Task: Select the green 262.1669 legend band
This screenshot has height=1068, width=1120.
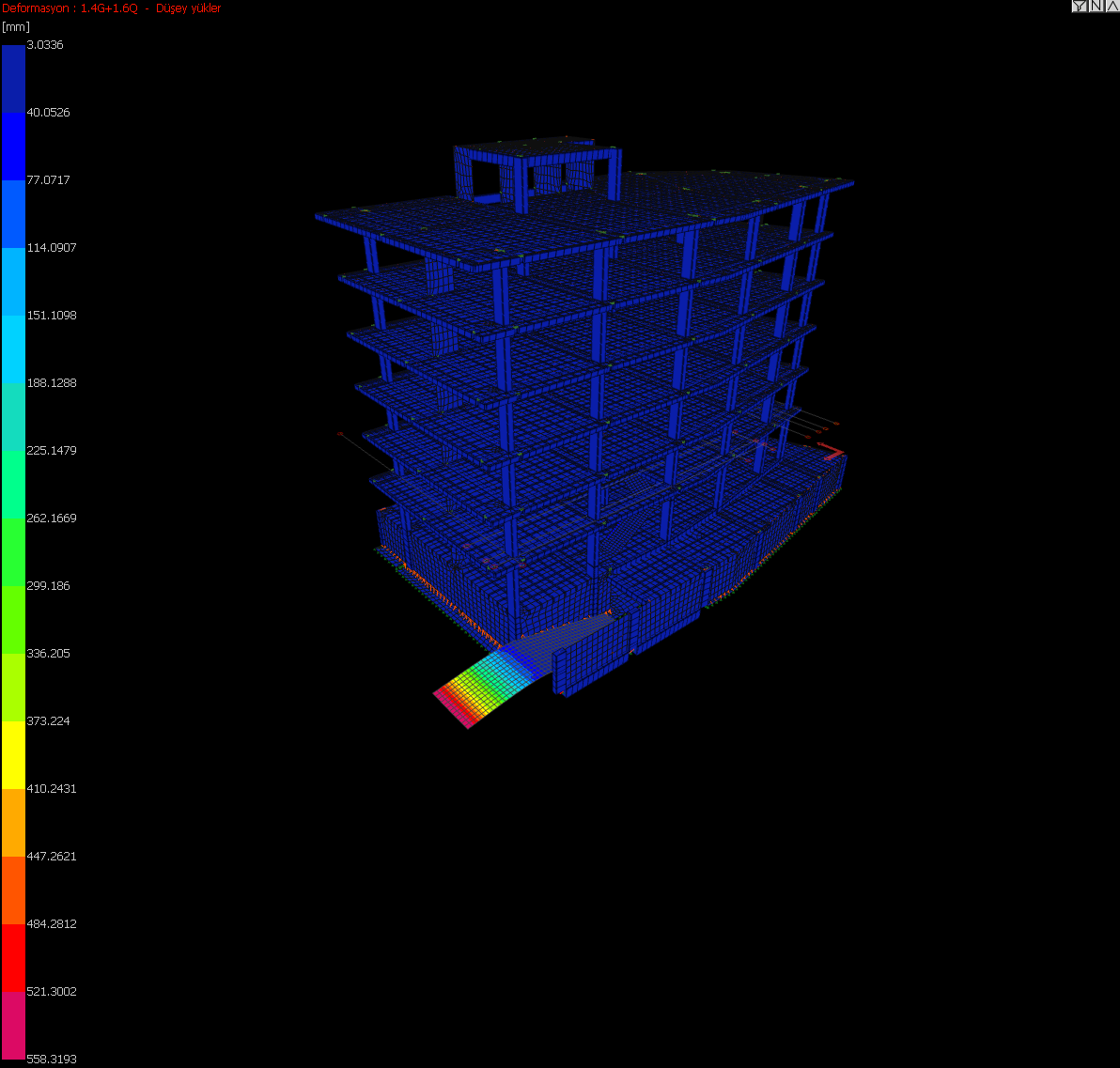Action: pyautogui.click(x=13, y=552)
